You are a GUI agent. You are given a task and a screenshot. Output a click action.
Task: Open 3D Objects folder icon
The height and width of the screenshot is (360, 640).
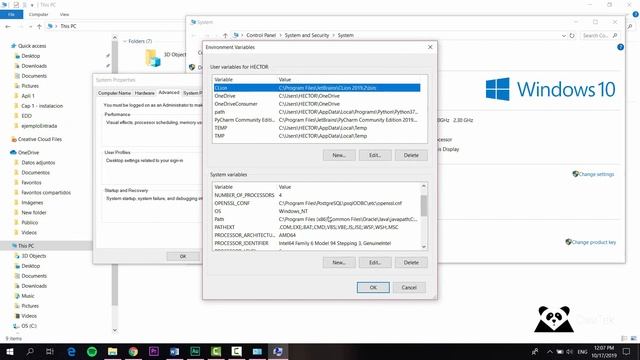pyautogui.click(x=153, y=58)
